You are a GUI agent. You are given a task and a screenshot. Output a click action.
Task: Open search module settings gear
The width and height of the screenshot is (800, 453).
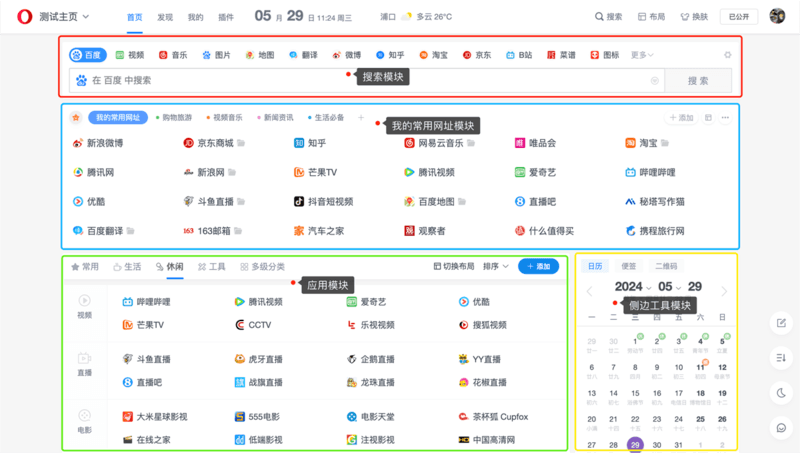pyautogui.click(x=728, y=55)
